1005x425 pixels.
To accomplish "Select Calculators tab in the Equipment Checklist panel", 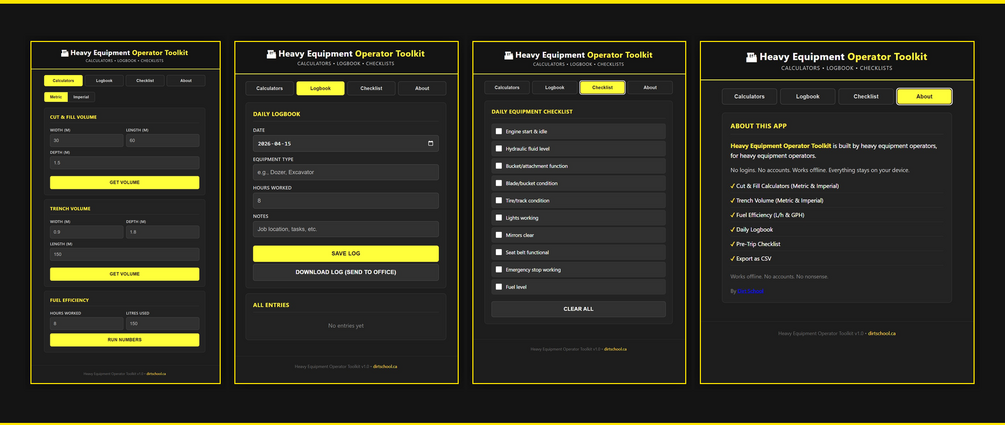I will click(x=507, y=88).
